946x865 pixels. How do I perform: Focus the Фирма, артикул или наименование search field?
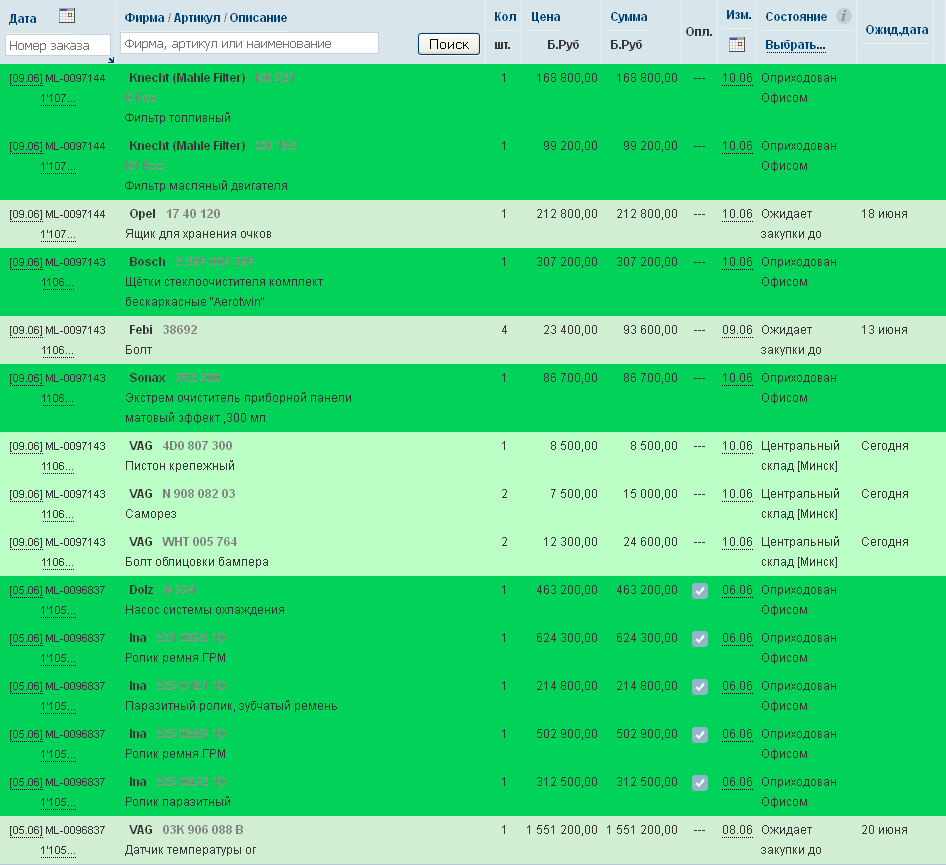249,43
